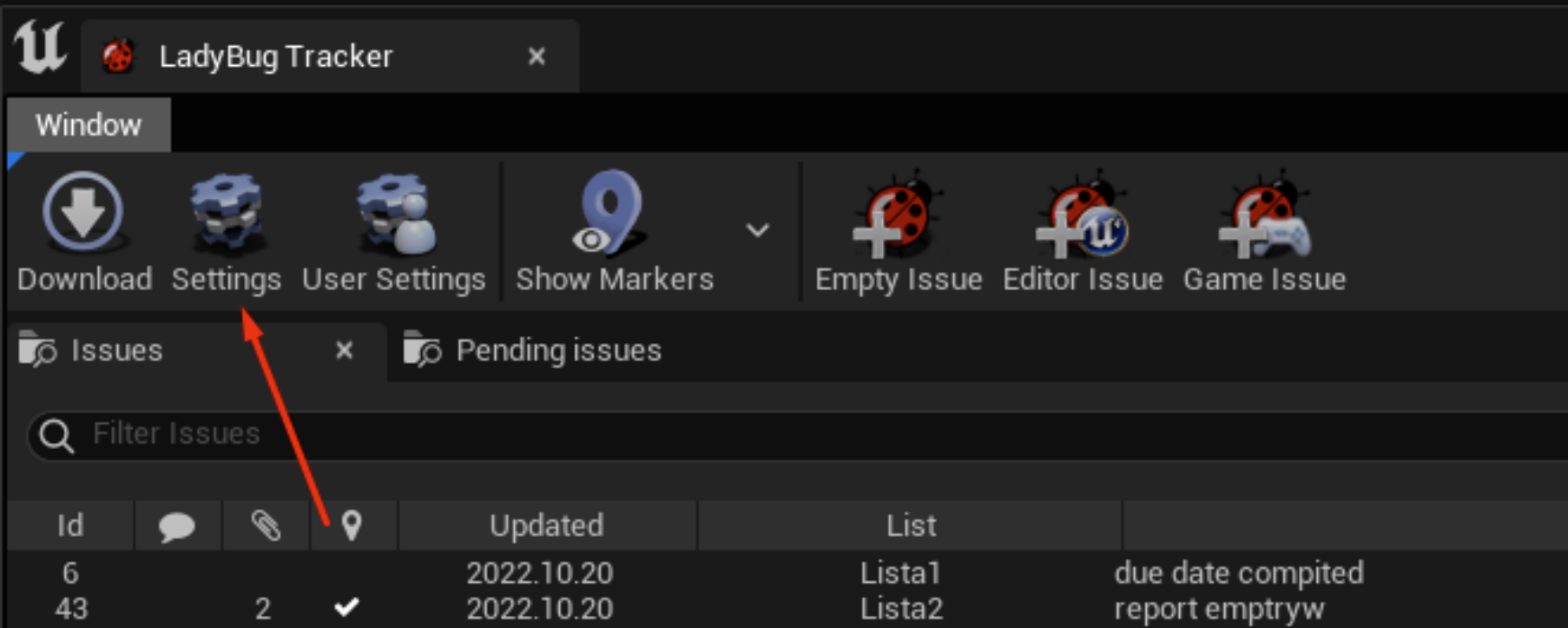Image resolution: width=1568 pixels, height=628 pixels.
Task: Create an Empty Issue
Action: click(899, 233)
